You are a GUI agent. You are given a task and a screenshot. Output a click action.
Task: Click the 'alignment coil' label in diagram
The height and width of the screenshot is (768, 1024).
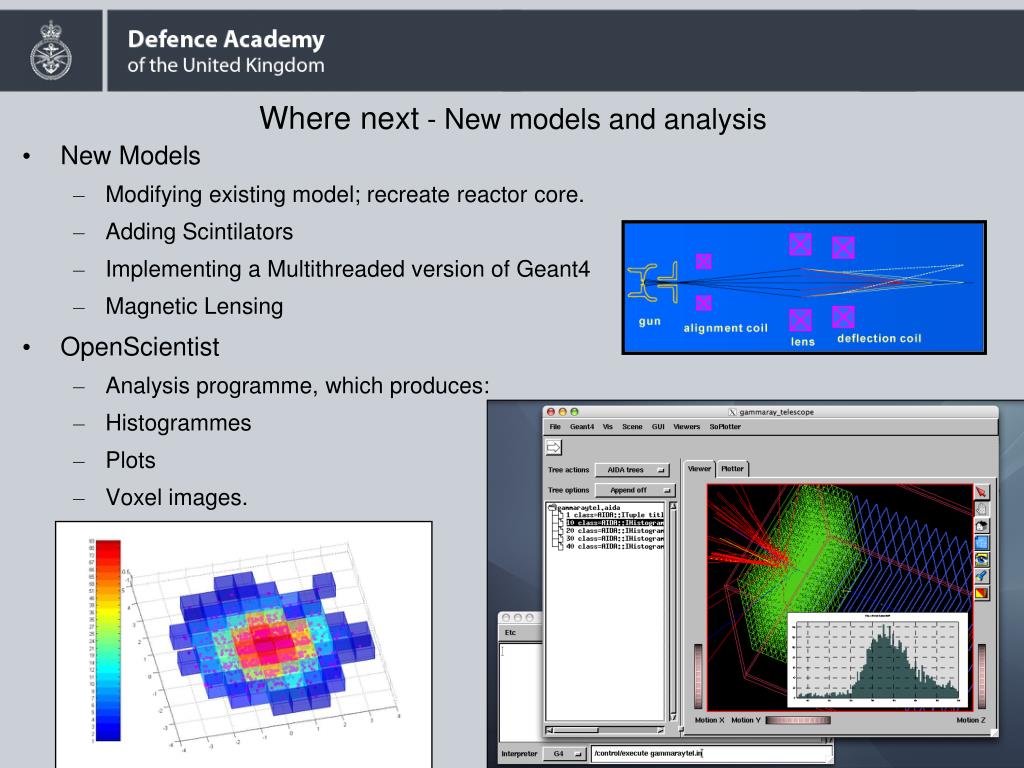(726, 328)
